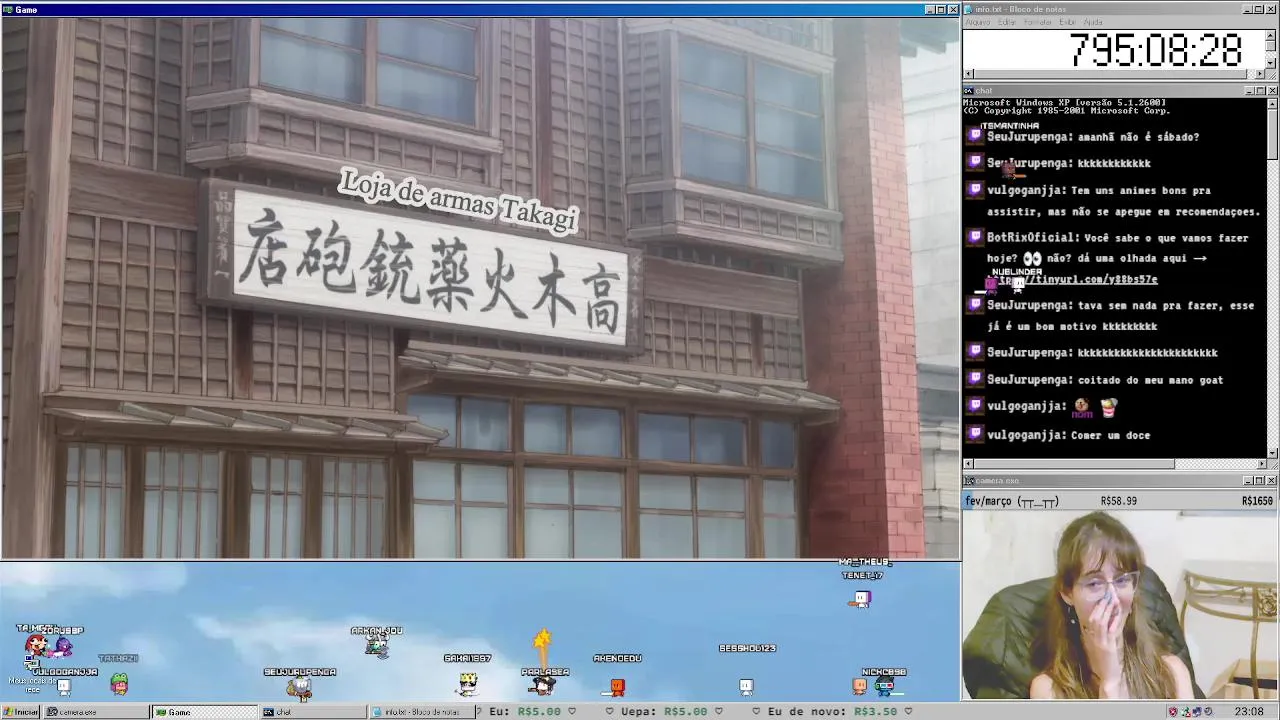This screenshot has width=1280, height=720.
Task: Click the Iniciar start button
Action: tap(20, 712)
